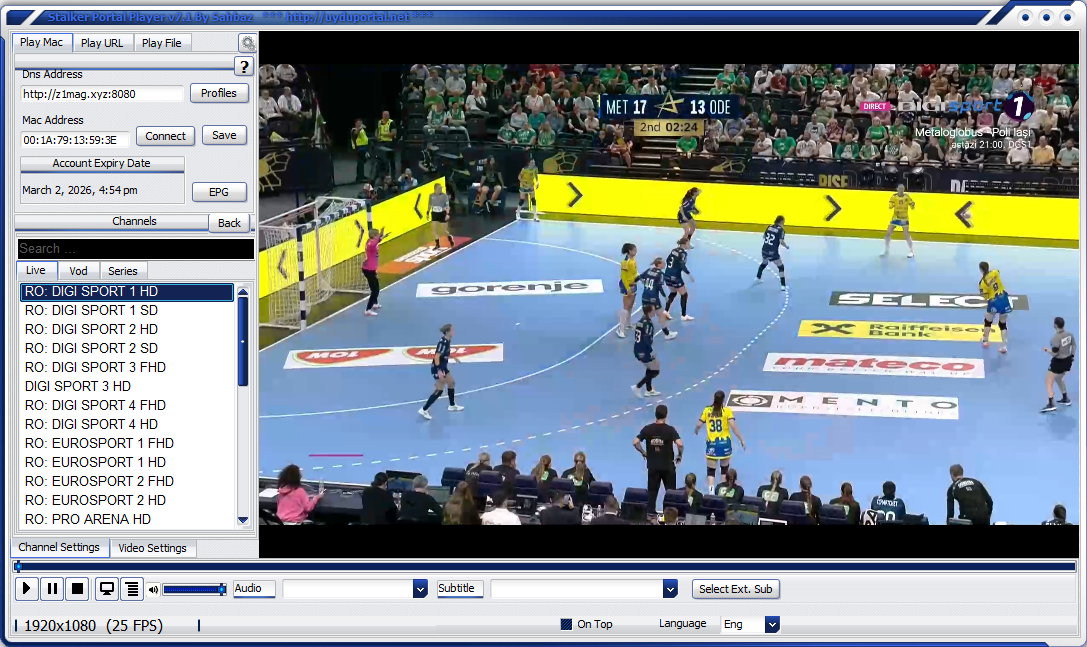
Task: Open the settings gear icon
Action: 247,43
